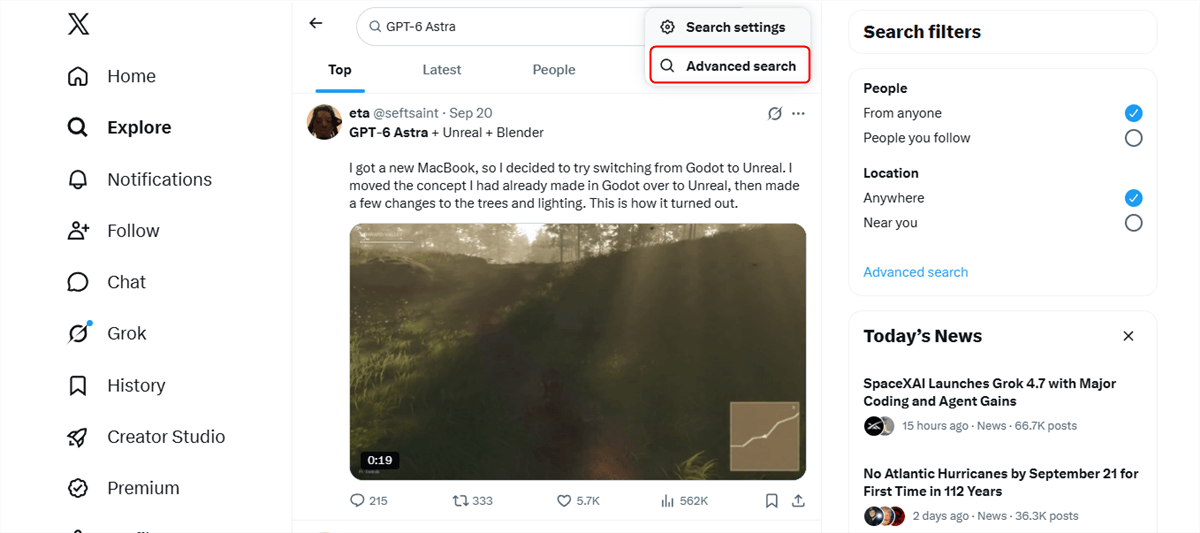Click the Today's News heading
Screen dimensions: 1200x533
(x=923, y=336)
